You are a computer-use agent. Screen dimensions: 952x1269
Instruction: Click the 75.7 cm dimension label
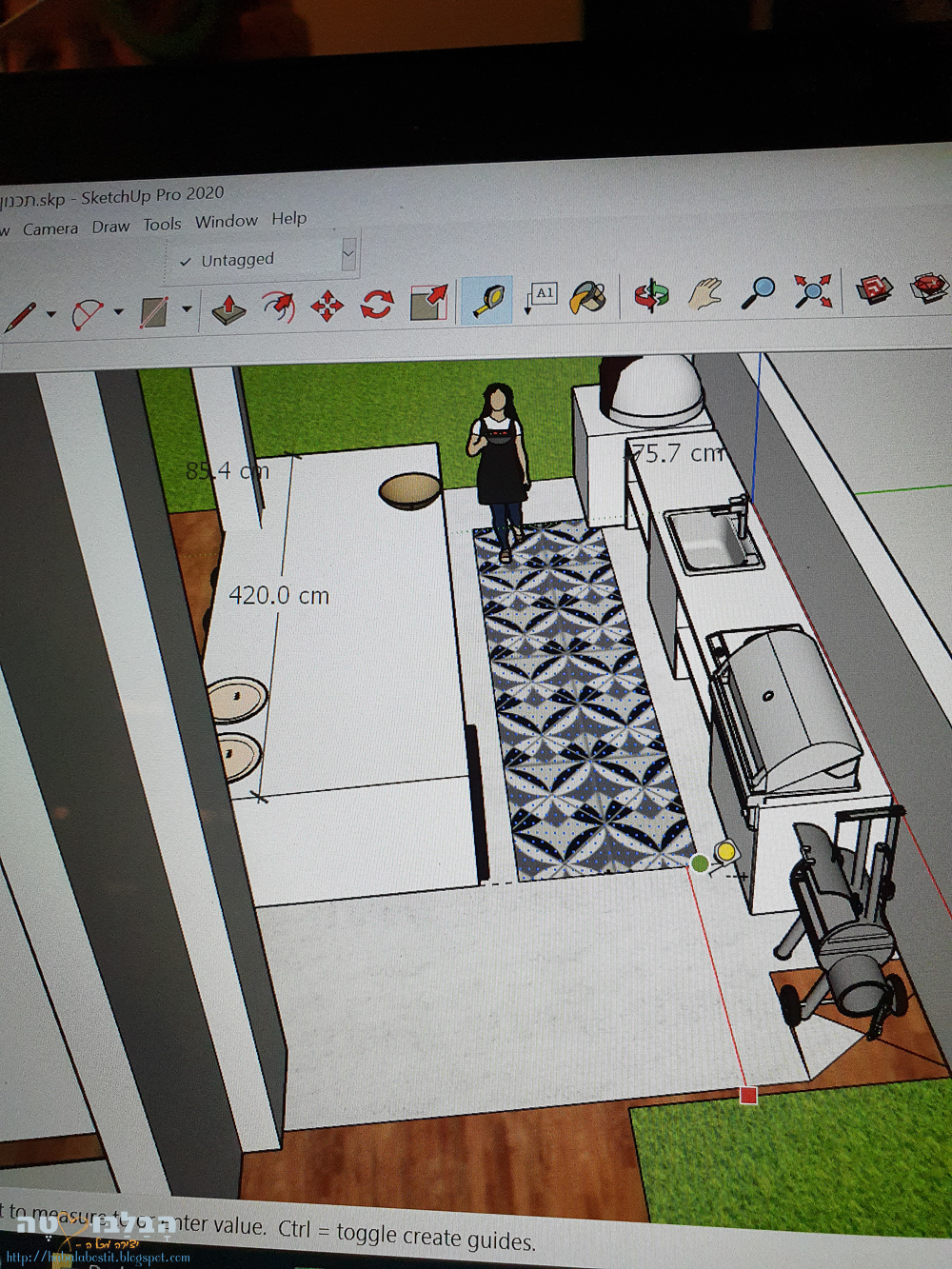click(x=676, y=453)
